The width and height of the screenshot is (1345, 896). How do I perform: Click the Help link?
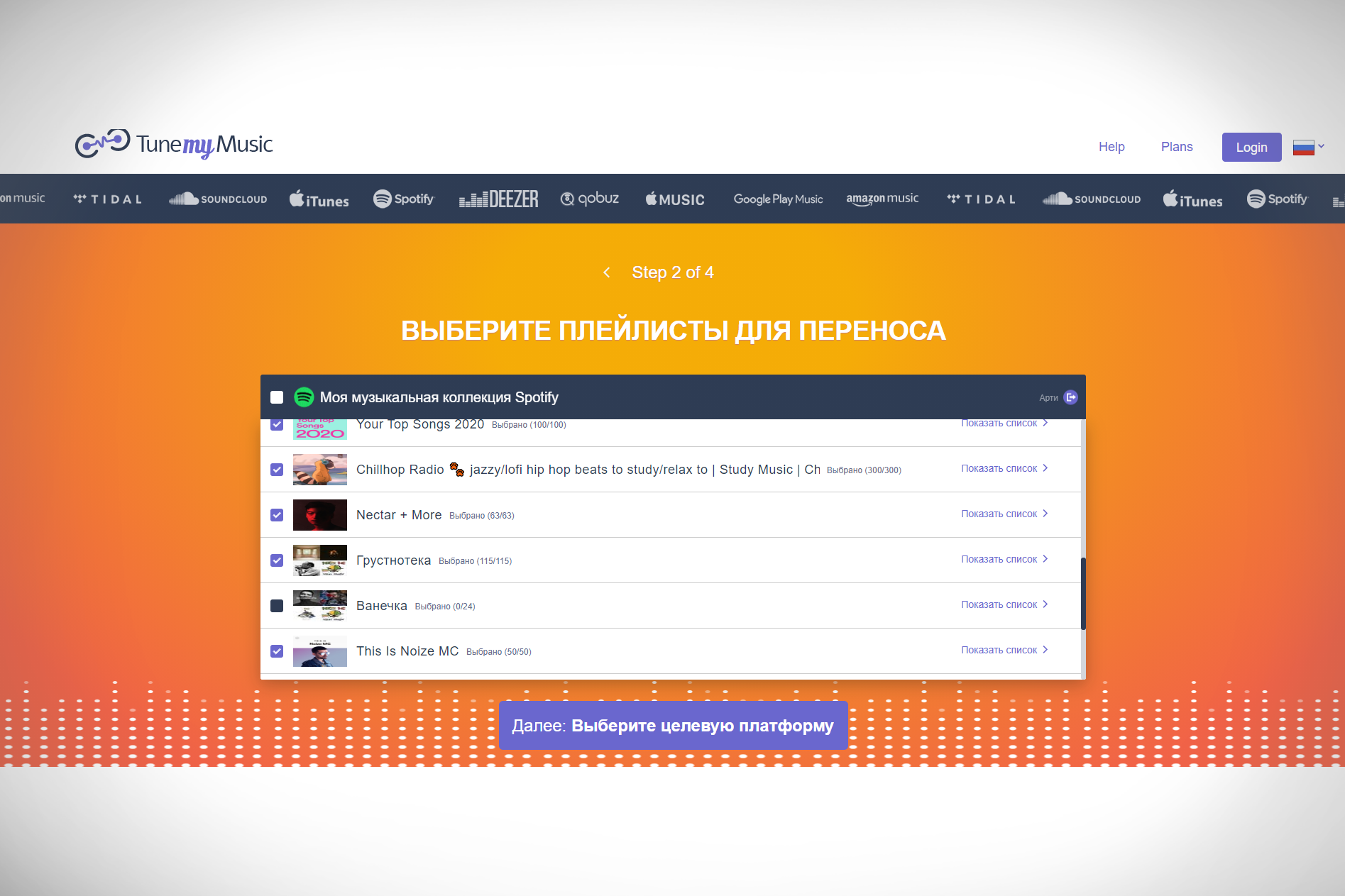(x=1111, y=147)
